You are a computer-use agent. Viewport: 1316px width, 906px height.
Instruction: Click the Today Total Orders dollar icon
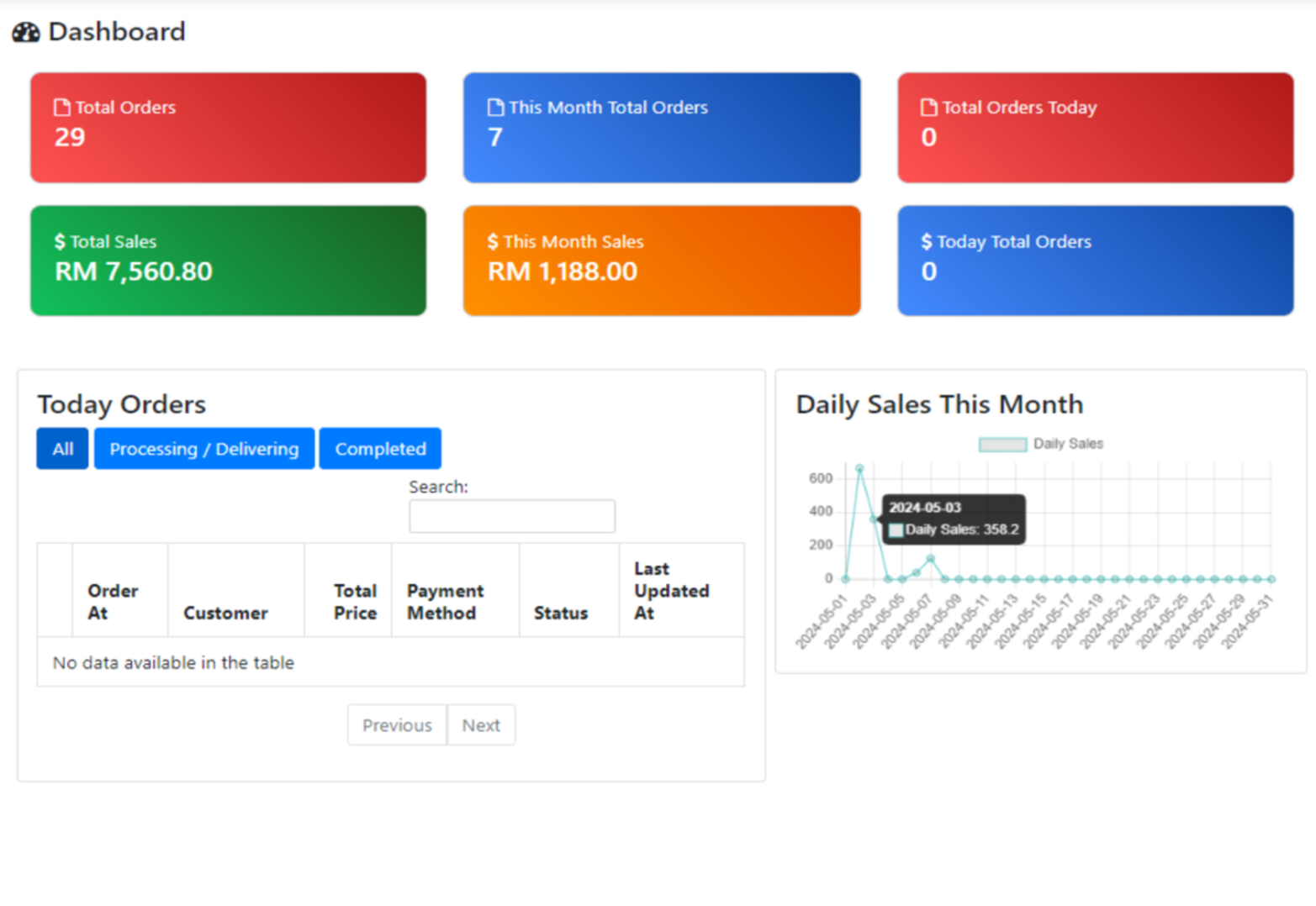pyautogui.click(x=926, y=242)
